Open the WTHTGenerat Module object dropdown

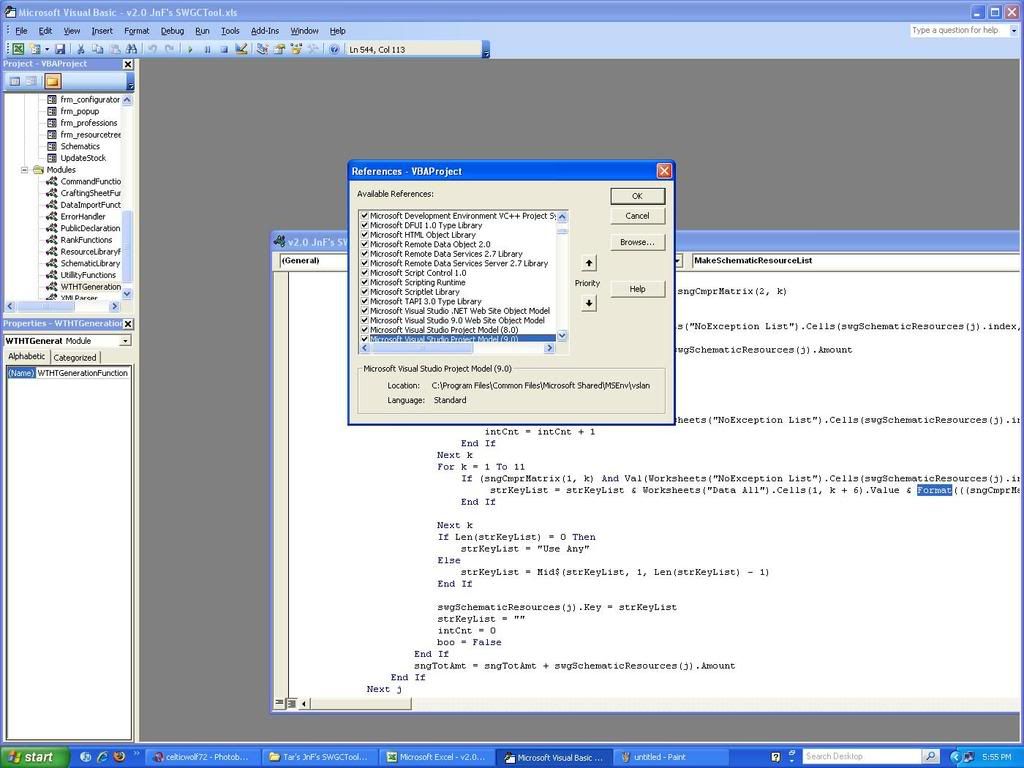(x=125, y=341)
